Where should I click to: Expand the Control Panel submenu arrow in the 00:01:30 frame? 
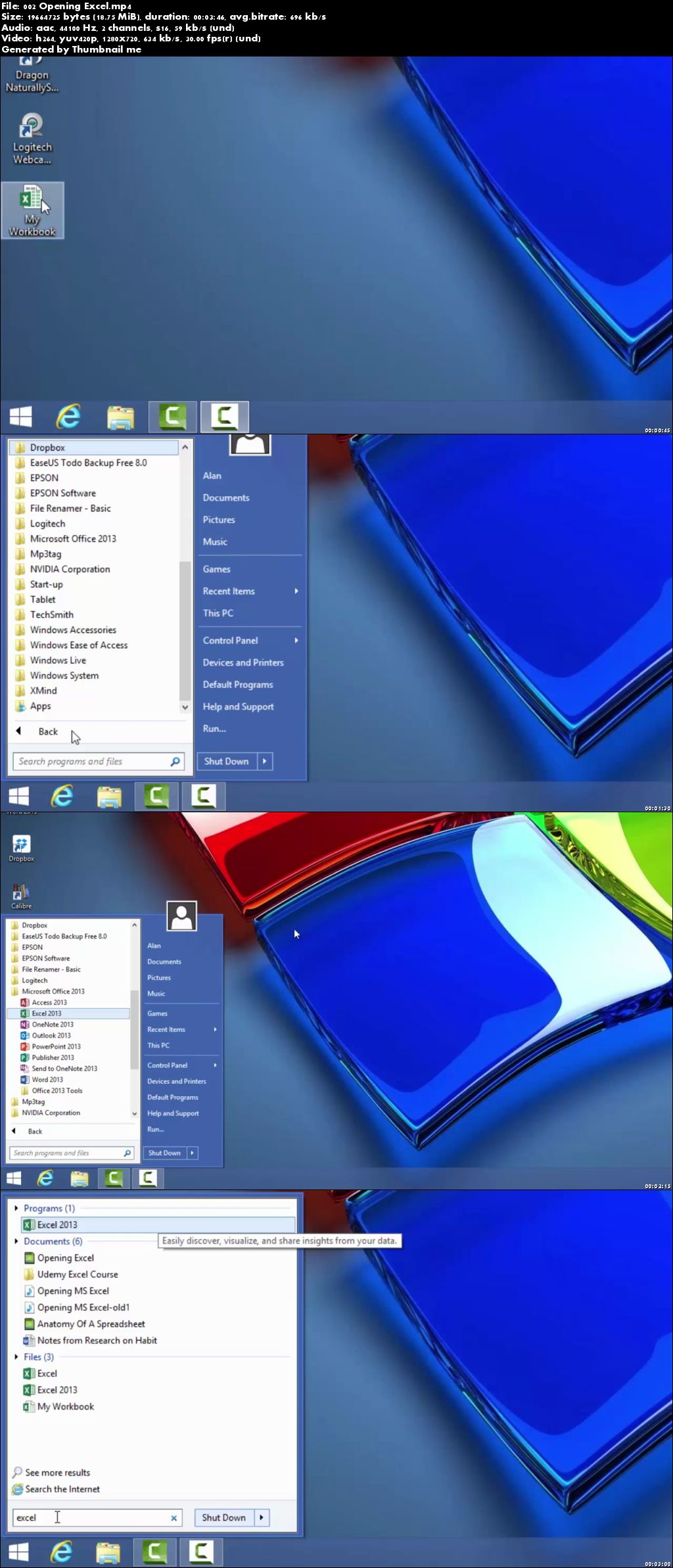(x=296, y=640)
